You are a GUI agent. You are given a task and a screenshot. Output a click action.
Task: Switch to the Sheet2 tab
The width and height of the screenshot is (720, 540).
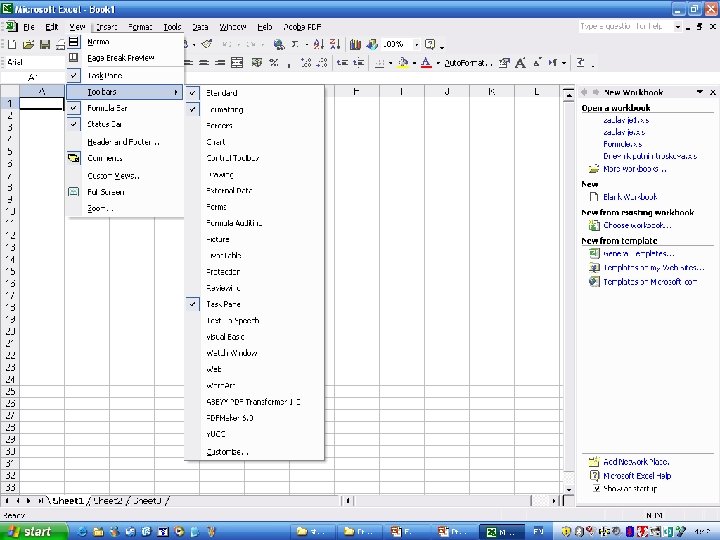pos(107,501)
